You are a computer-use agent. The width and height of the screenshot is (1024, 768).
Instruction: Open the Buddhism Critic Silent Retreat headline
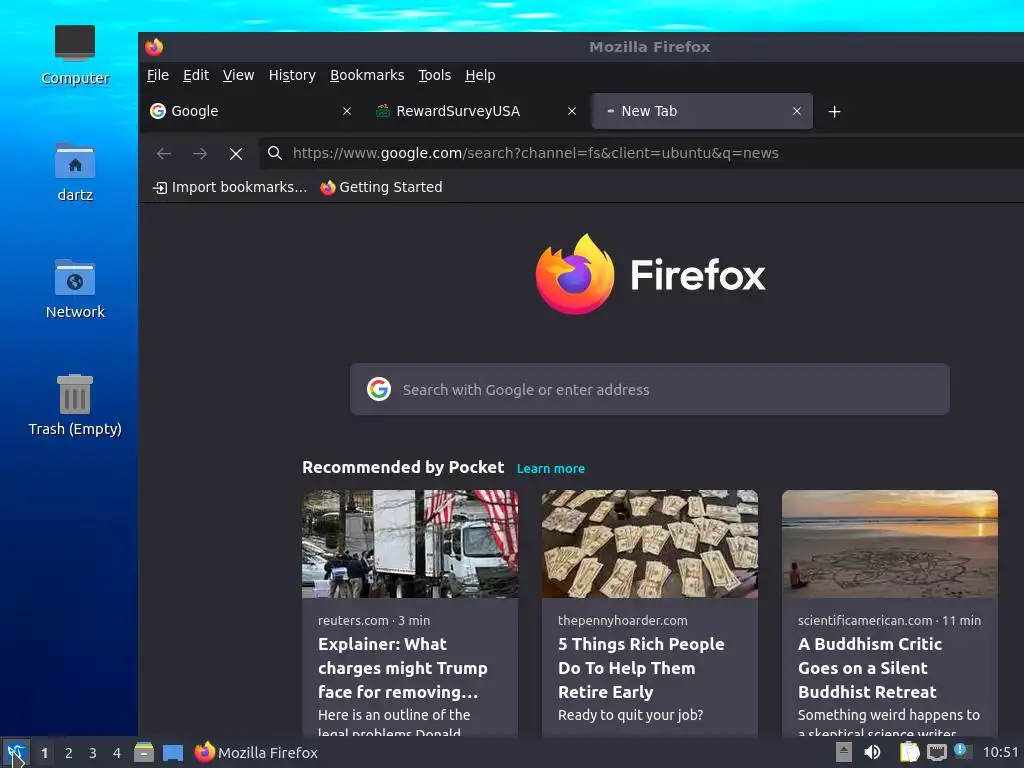[870, 668]
